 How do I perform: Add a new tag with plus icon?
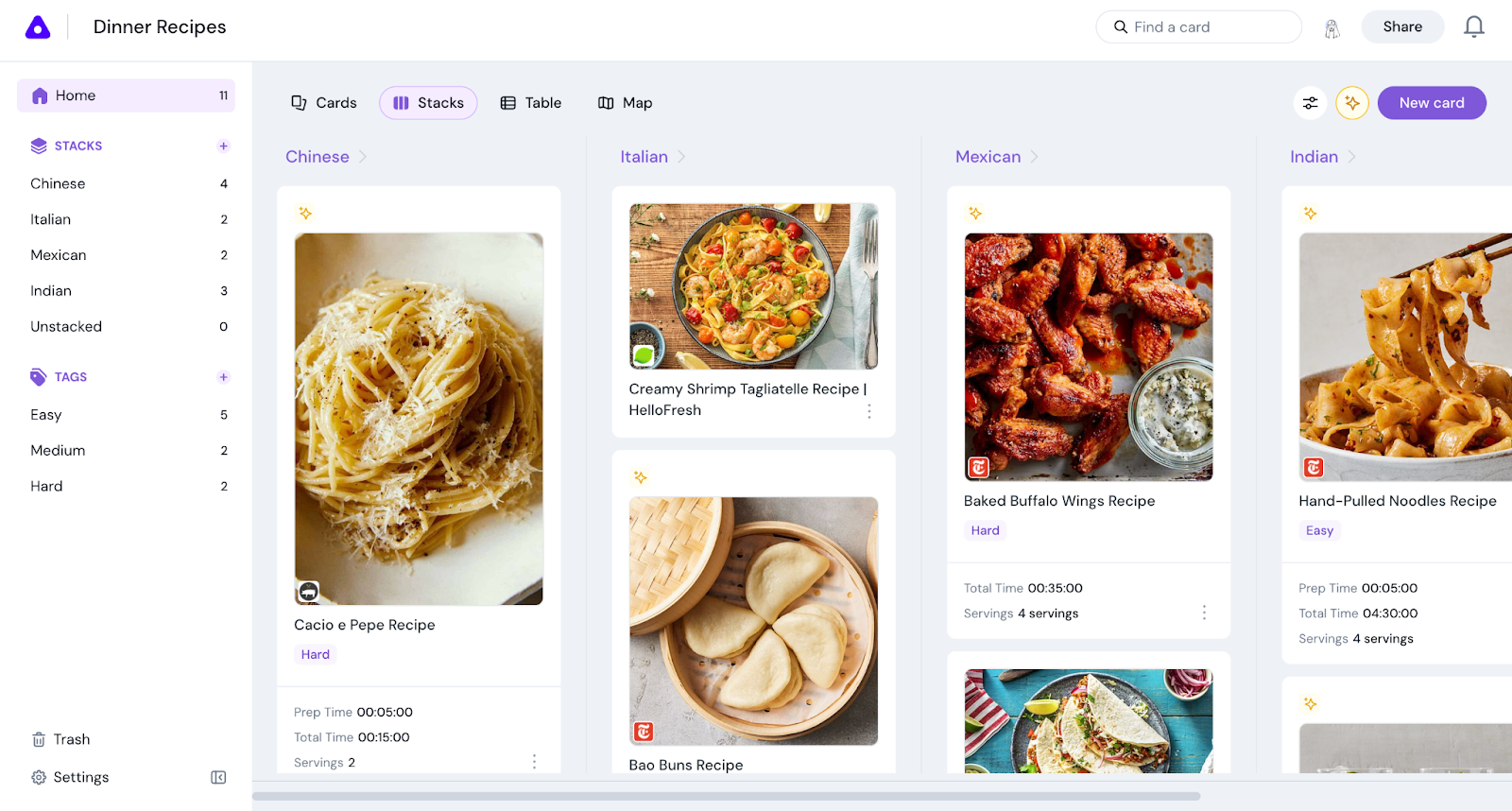tap(224, 377)
